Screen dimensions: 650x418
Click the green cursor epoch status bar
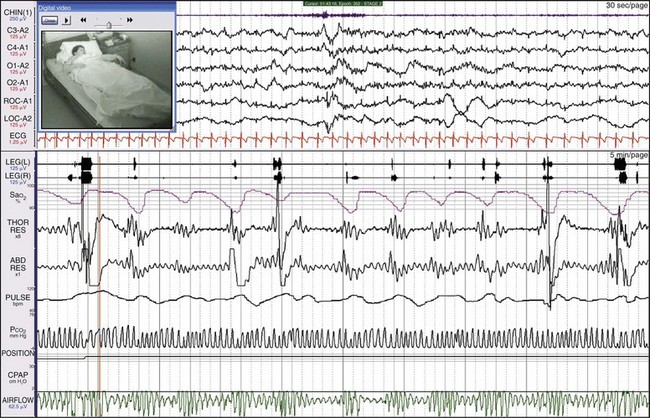341,5
